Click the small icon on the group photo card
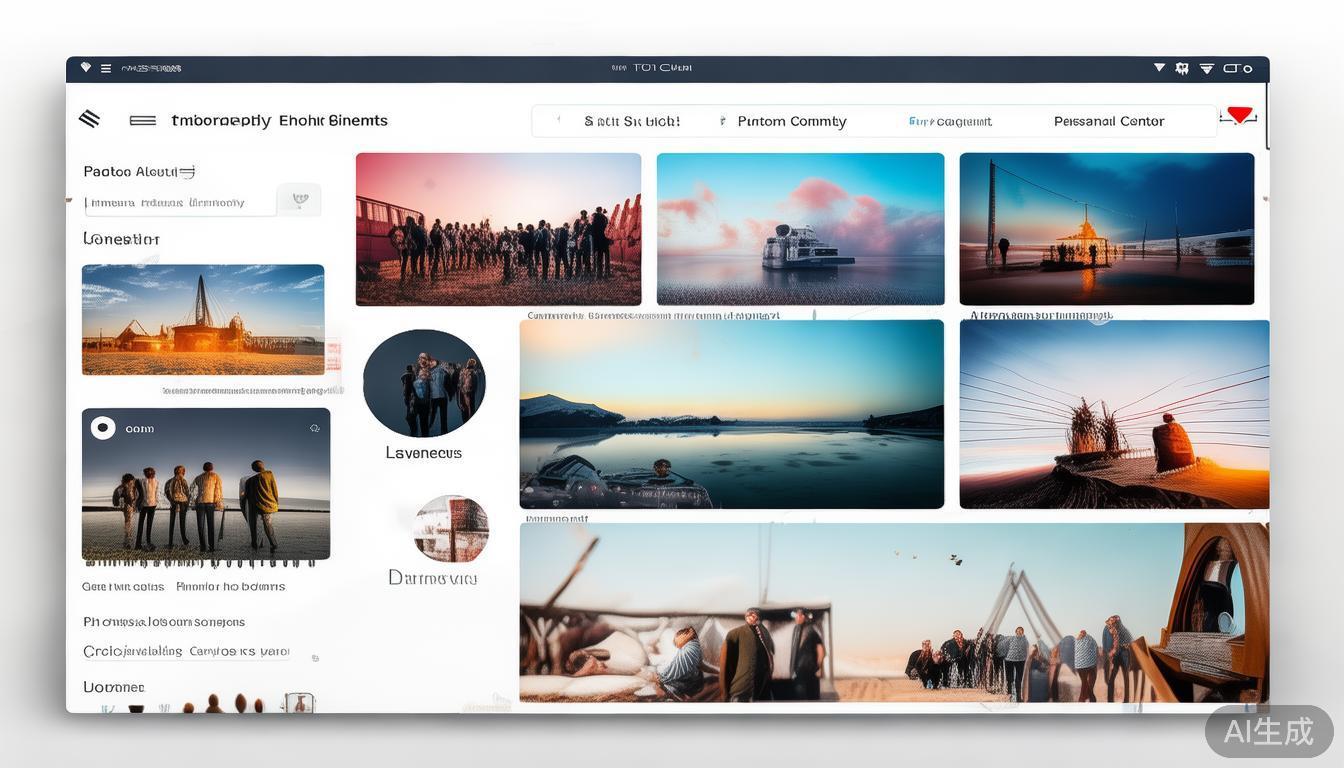Image resolution: width=1344 pixels, height=768 pixels. pos(314,428)
